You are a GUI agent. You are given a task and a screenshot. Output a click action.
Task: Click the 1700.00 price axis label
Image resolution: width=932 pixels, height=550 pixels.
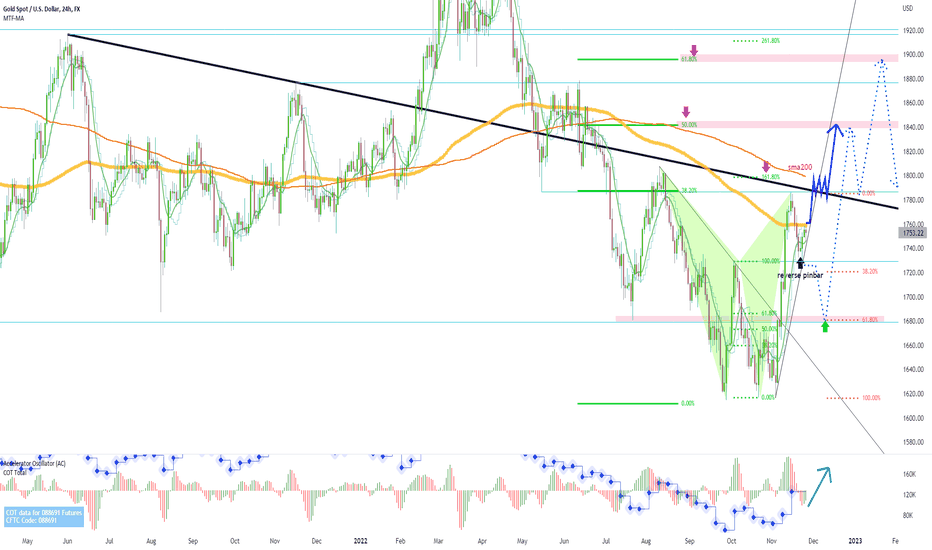(x=914, y=297)
